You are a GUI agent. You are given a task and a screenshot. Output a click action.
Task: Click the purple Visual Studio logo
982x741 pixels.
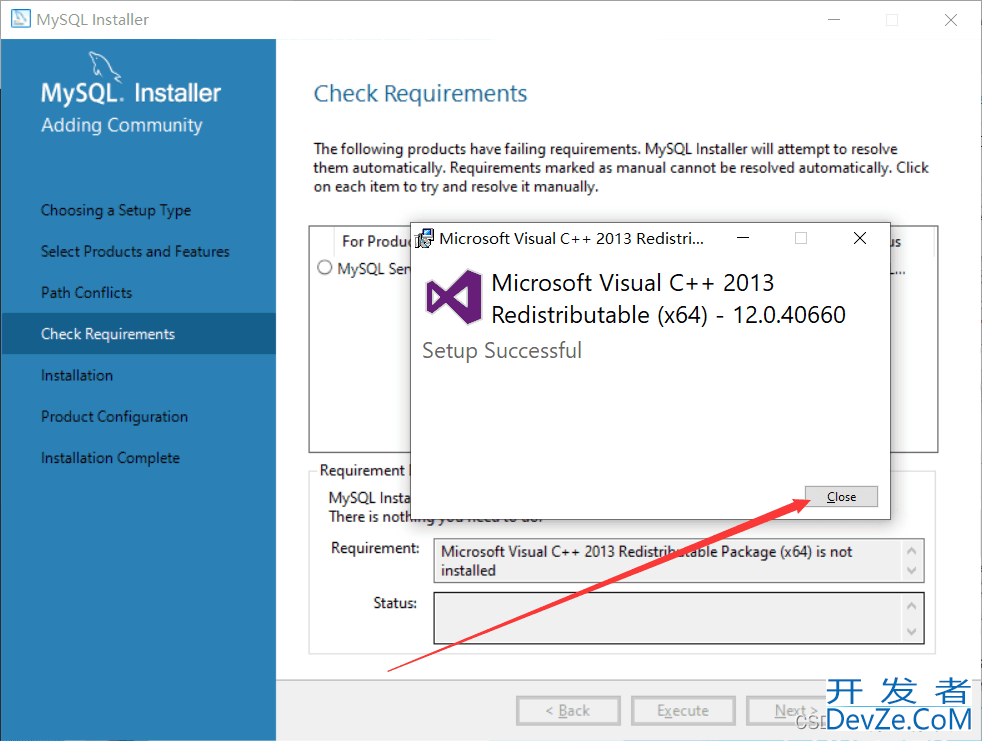[453, 297]
